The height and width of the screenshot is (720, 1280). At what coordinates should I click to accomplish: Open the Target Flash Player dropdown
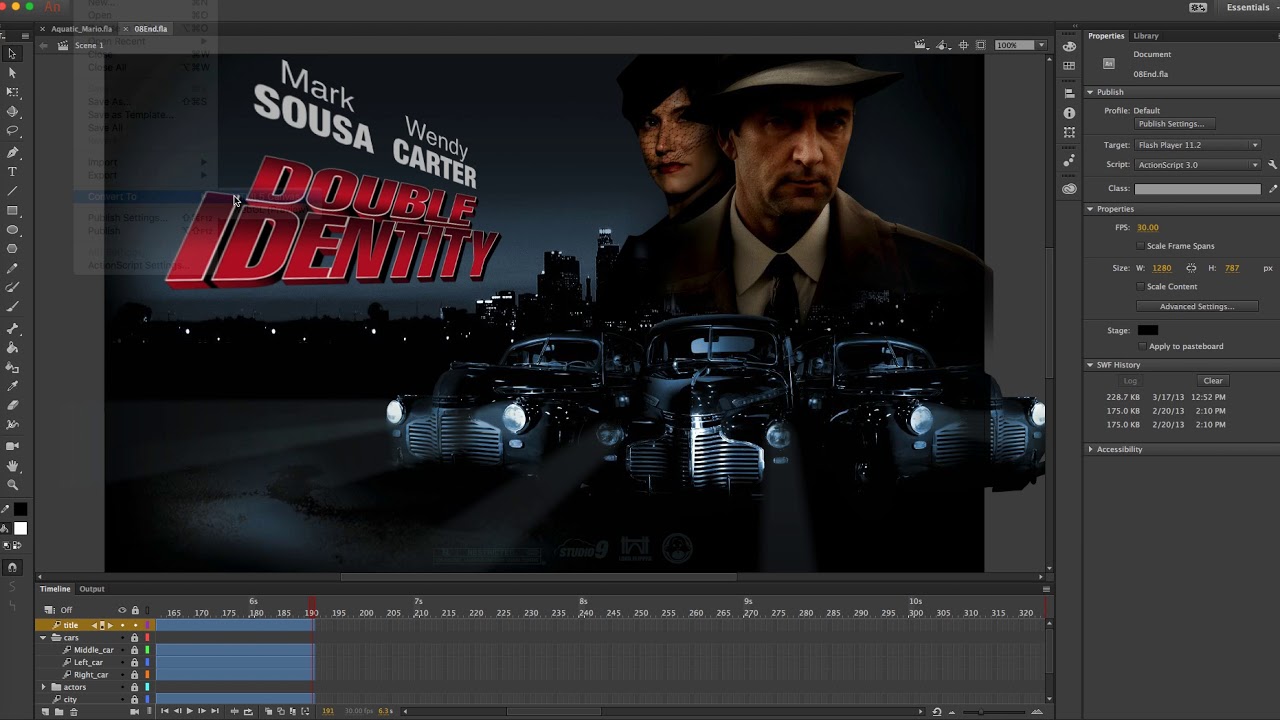[1197, 145]
